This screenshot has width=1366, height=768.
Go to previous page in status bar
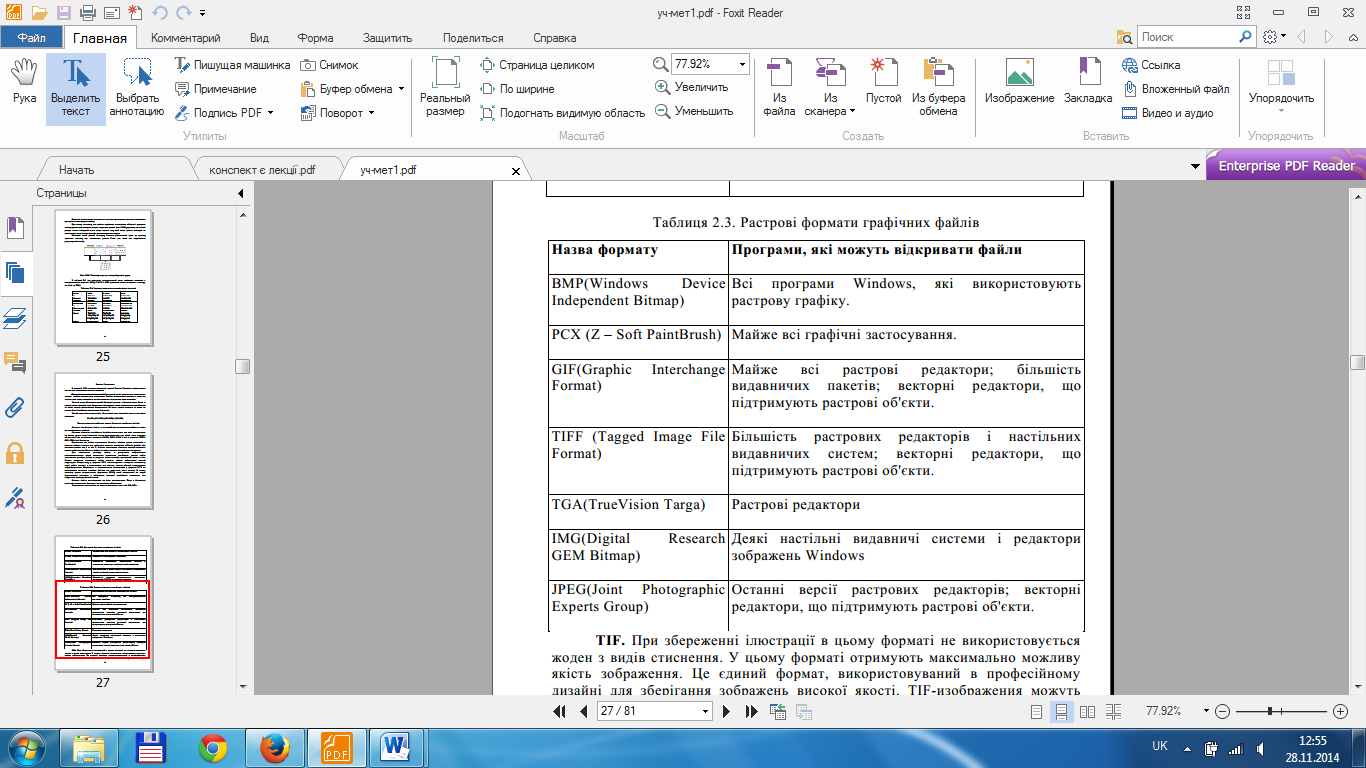(583, 711)
